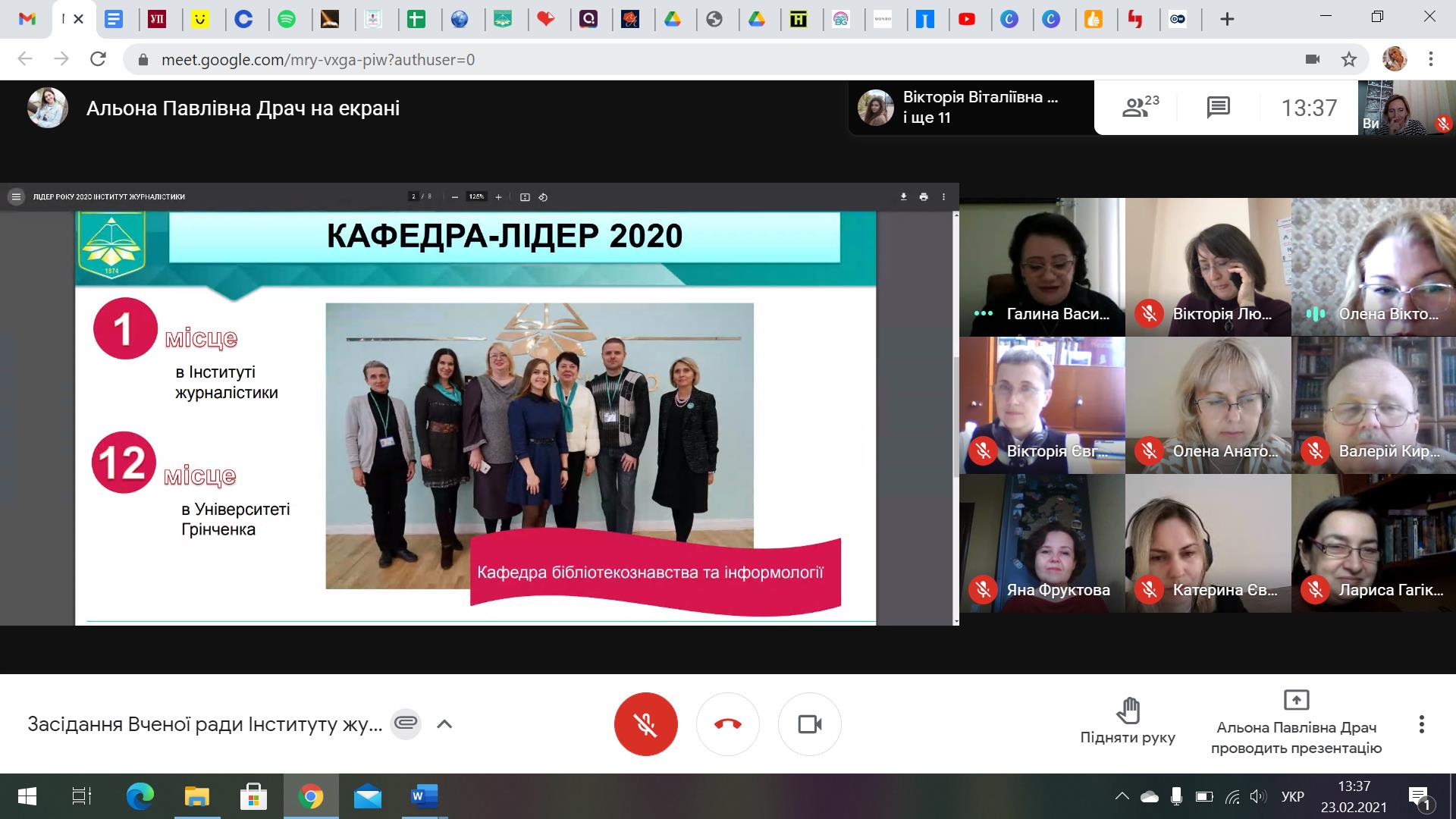Screen dimensions: 1456x819
Task: Open the chat messages panel
Action: (x=1218, y=108)
